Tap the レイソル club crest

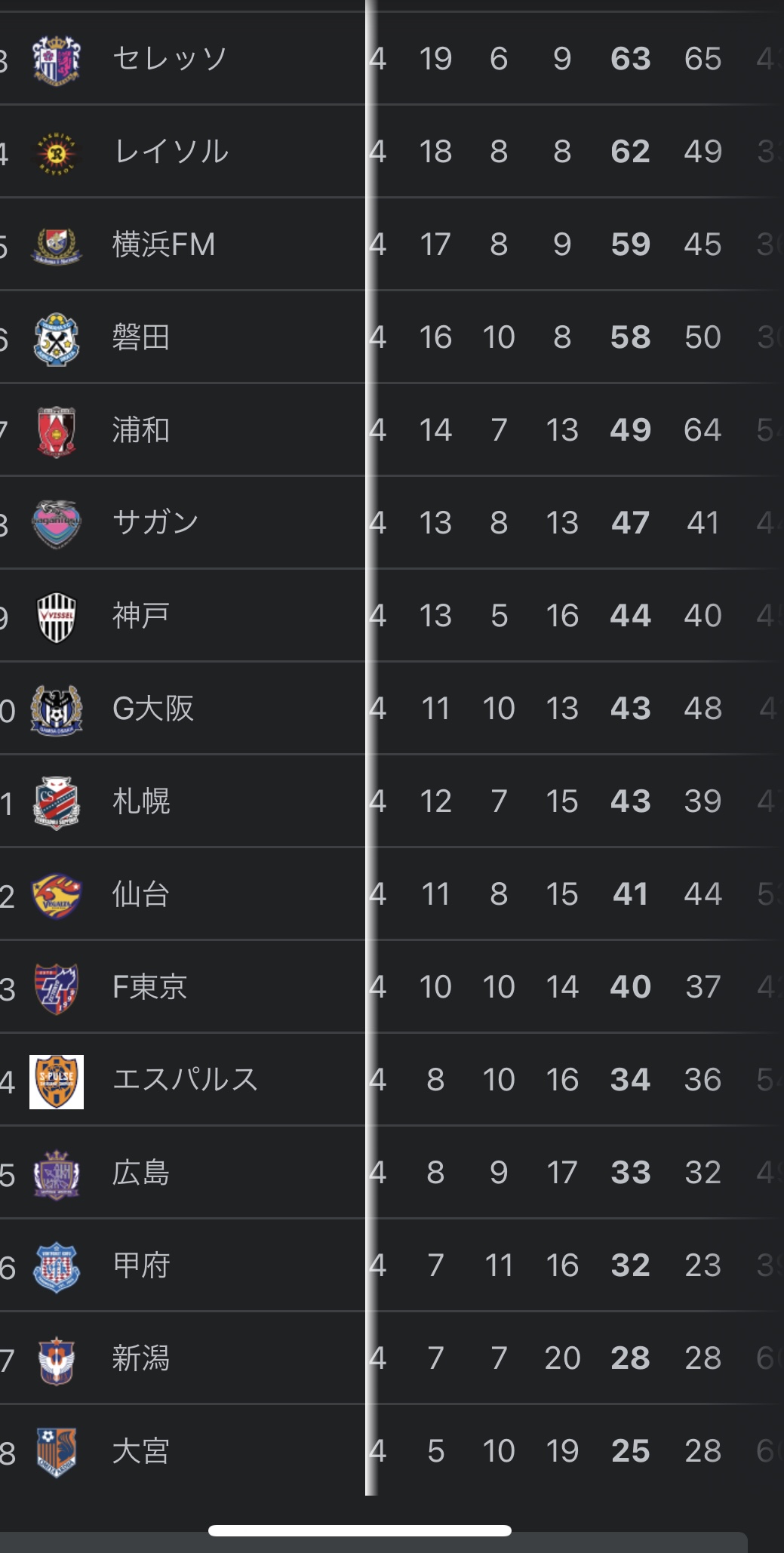[x=57, y=152]
